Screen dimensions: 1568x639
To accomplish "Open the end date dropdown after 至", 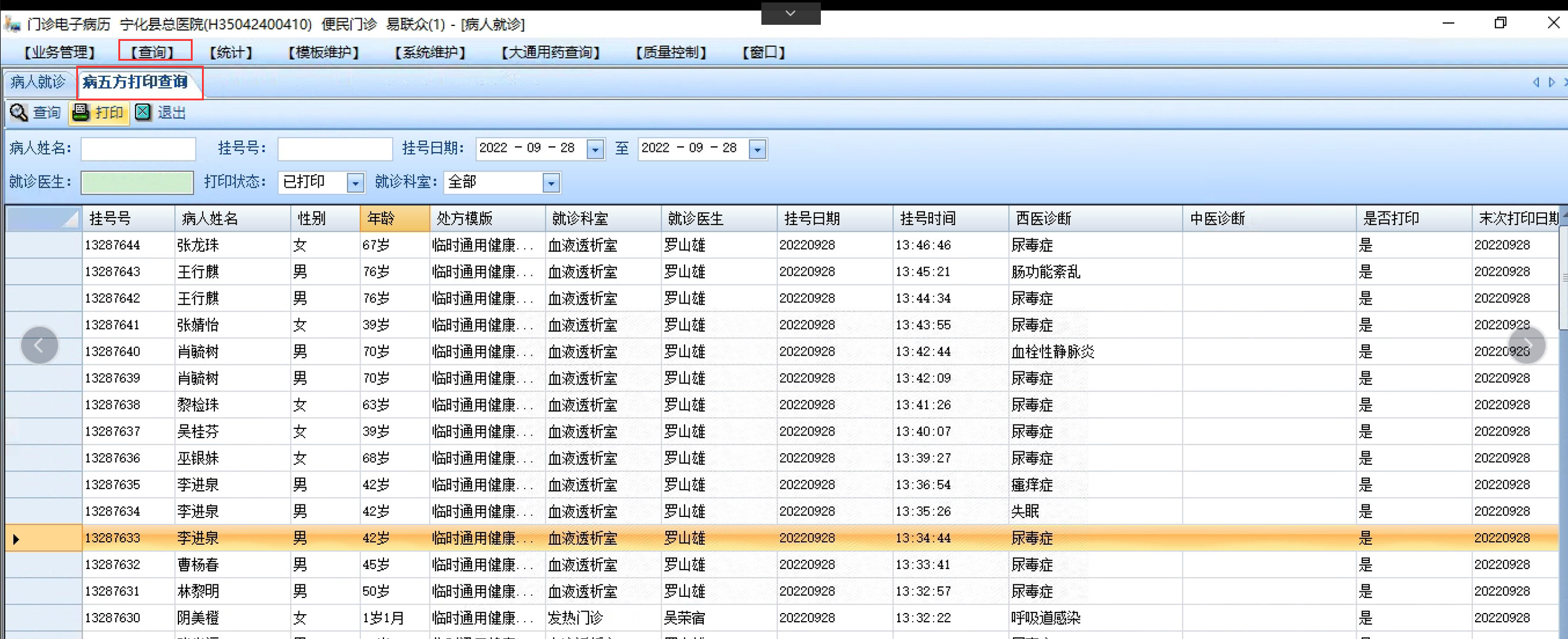I will pyautogui.click(x=758, y=149).
